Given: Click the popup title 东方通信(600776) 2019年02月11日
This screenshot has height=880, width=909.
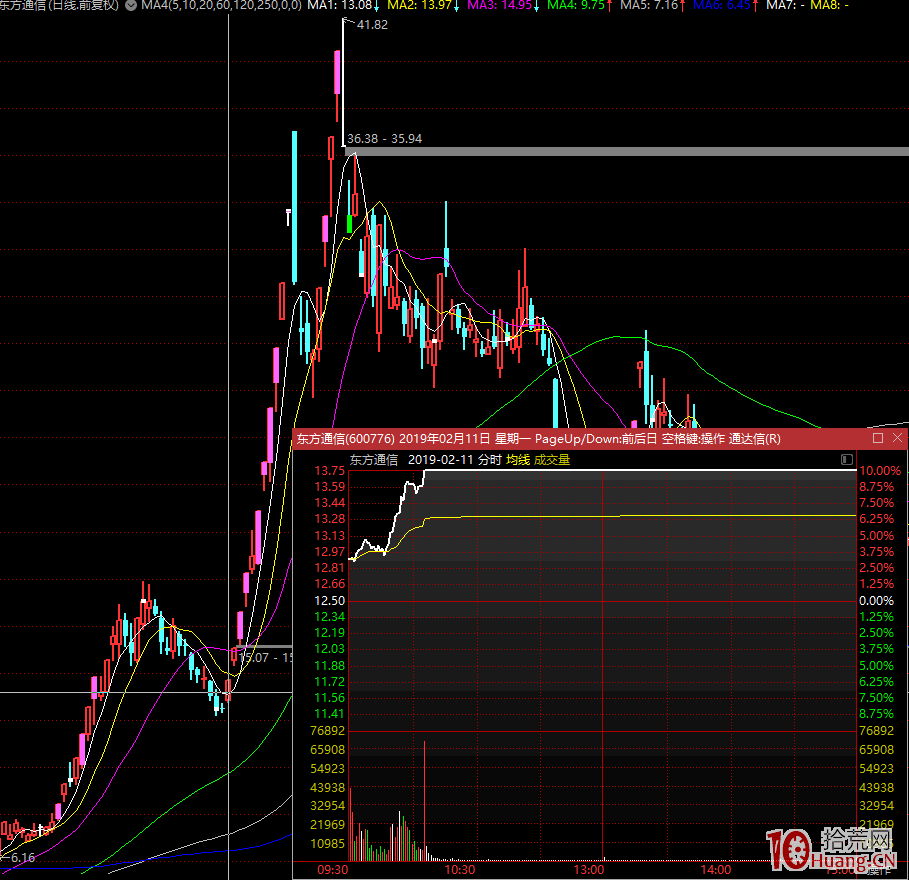Looking at the screenshot, I should (x=393, y=439).
